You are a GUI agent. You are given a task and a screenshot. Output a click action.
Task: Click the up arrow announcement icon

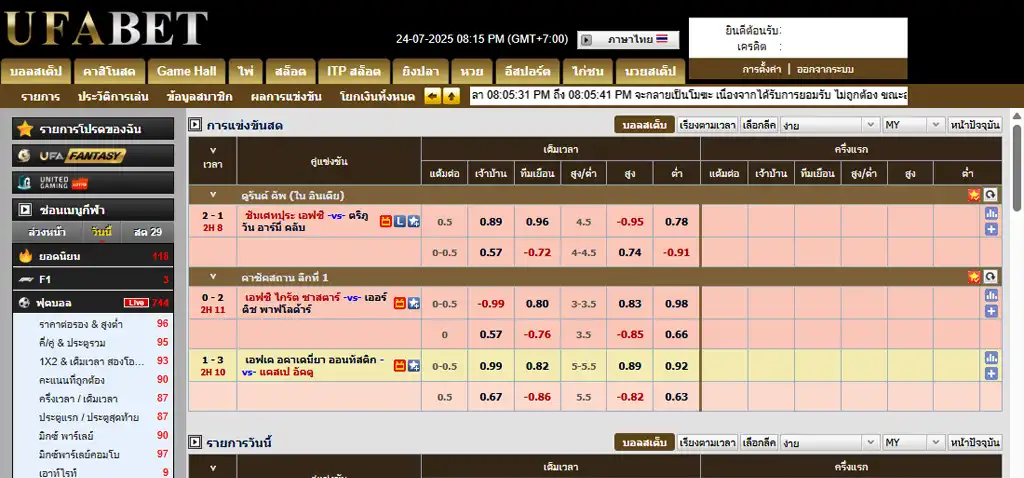pyautogui.click(x=451, y=96)
